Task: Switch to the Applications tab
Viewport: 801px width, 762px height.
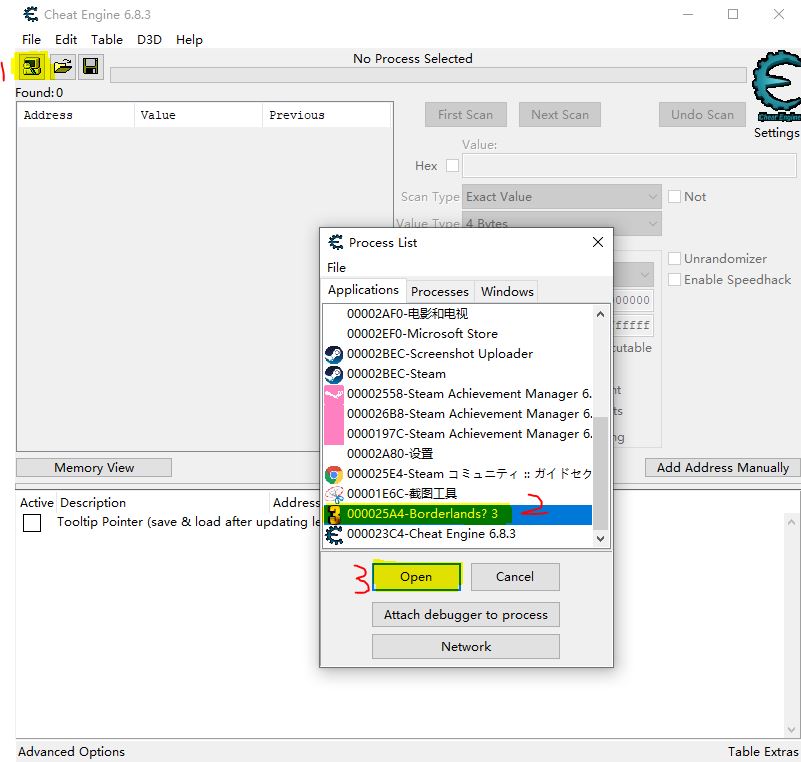Action: point(363,290)
